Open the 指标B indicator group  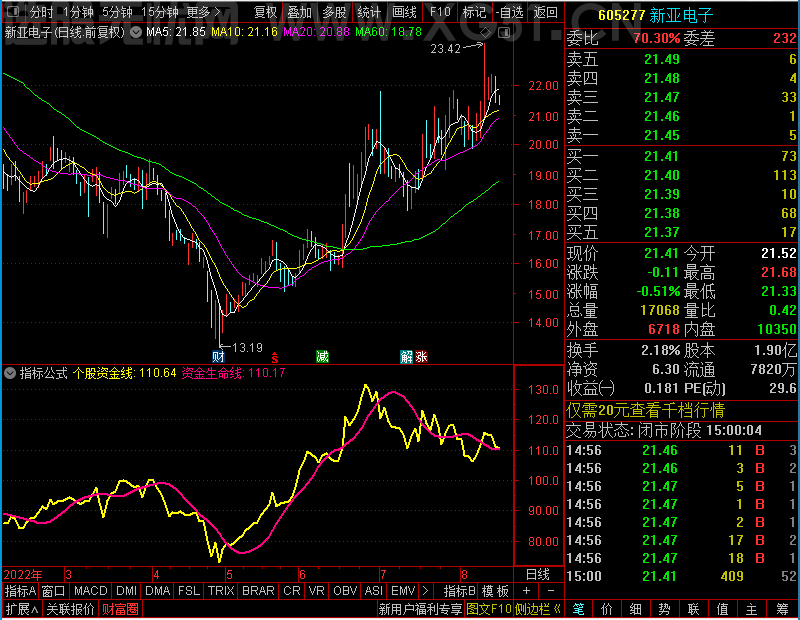(x=460, y=591)
